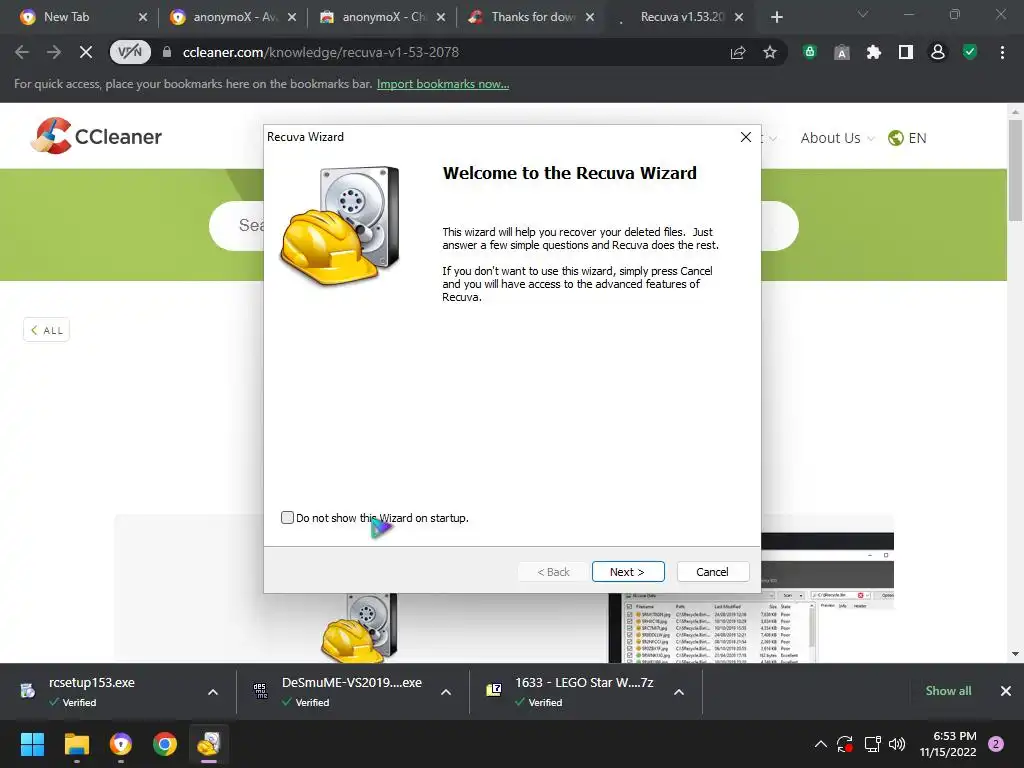Show all downloads

(x=948, y=691)
